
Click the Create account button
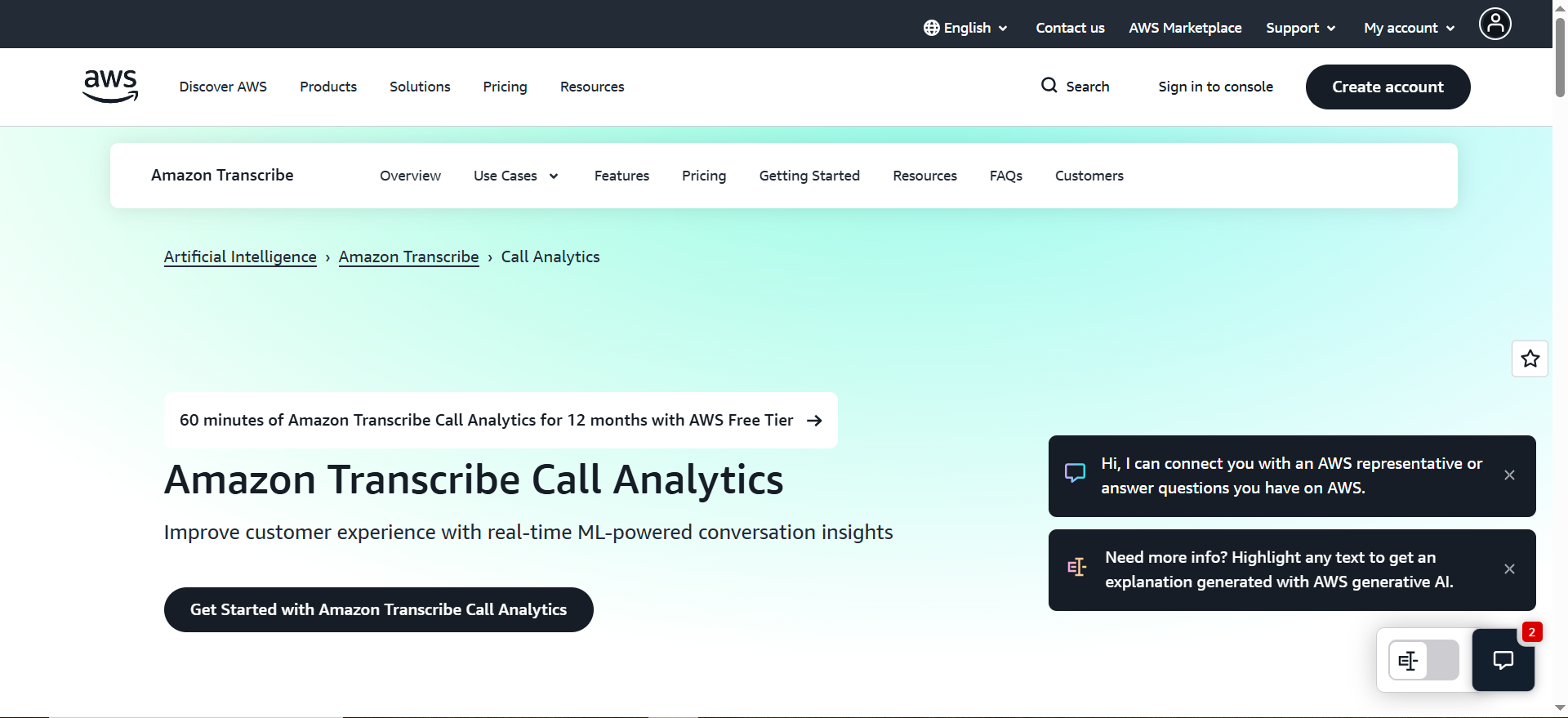click(1388, 87)
